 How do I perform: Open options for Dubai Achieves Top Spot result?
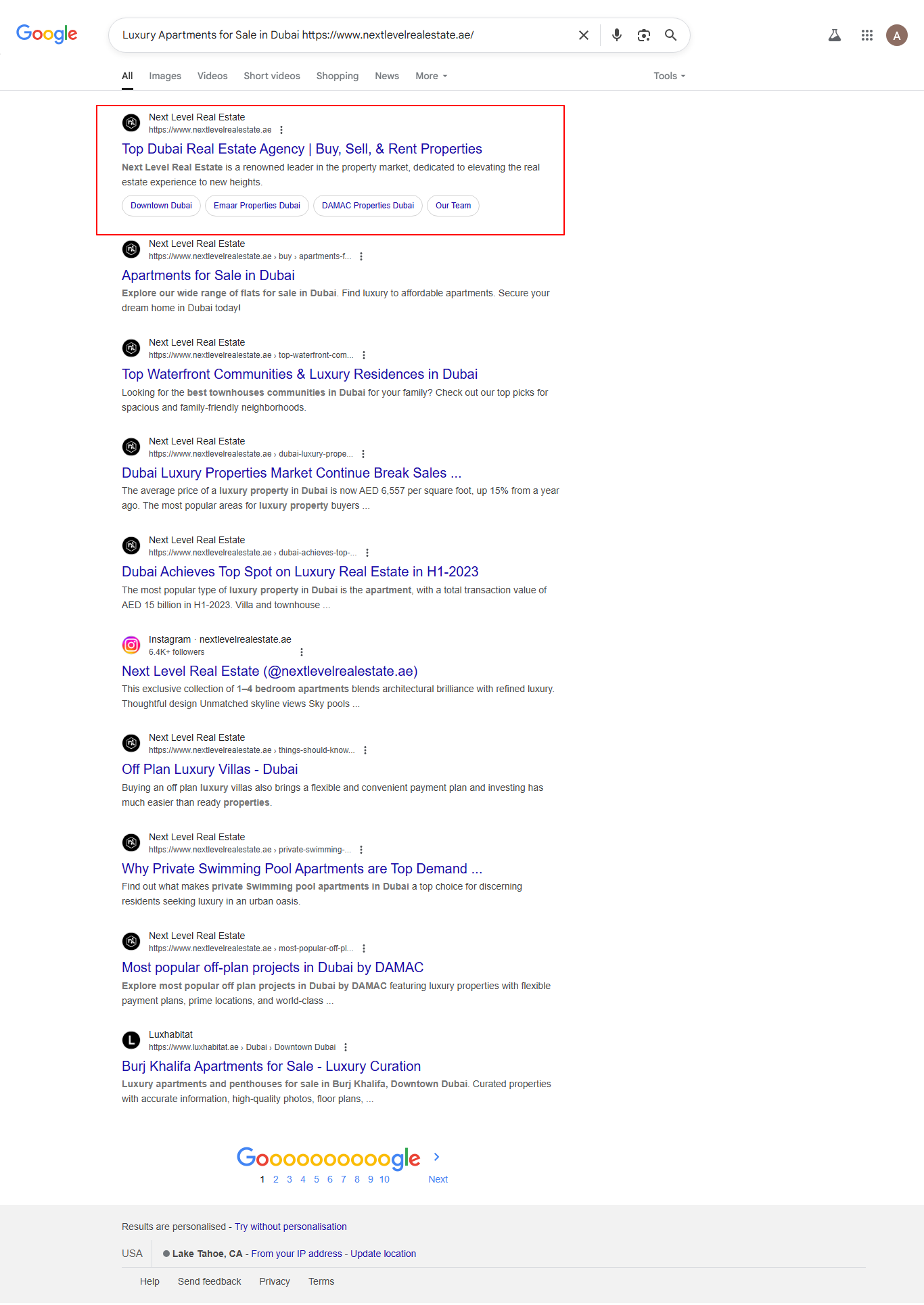click(367, 553)
